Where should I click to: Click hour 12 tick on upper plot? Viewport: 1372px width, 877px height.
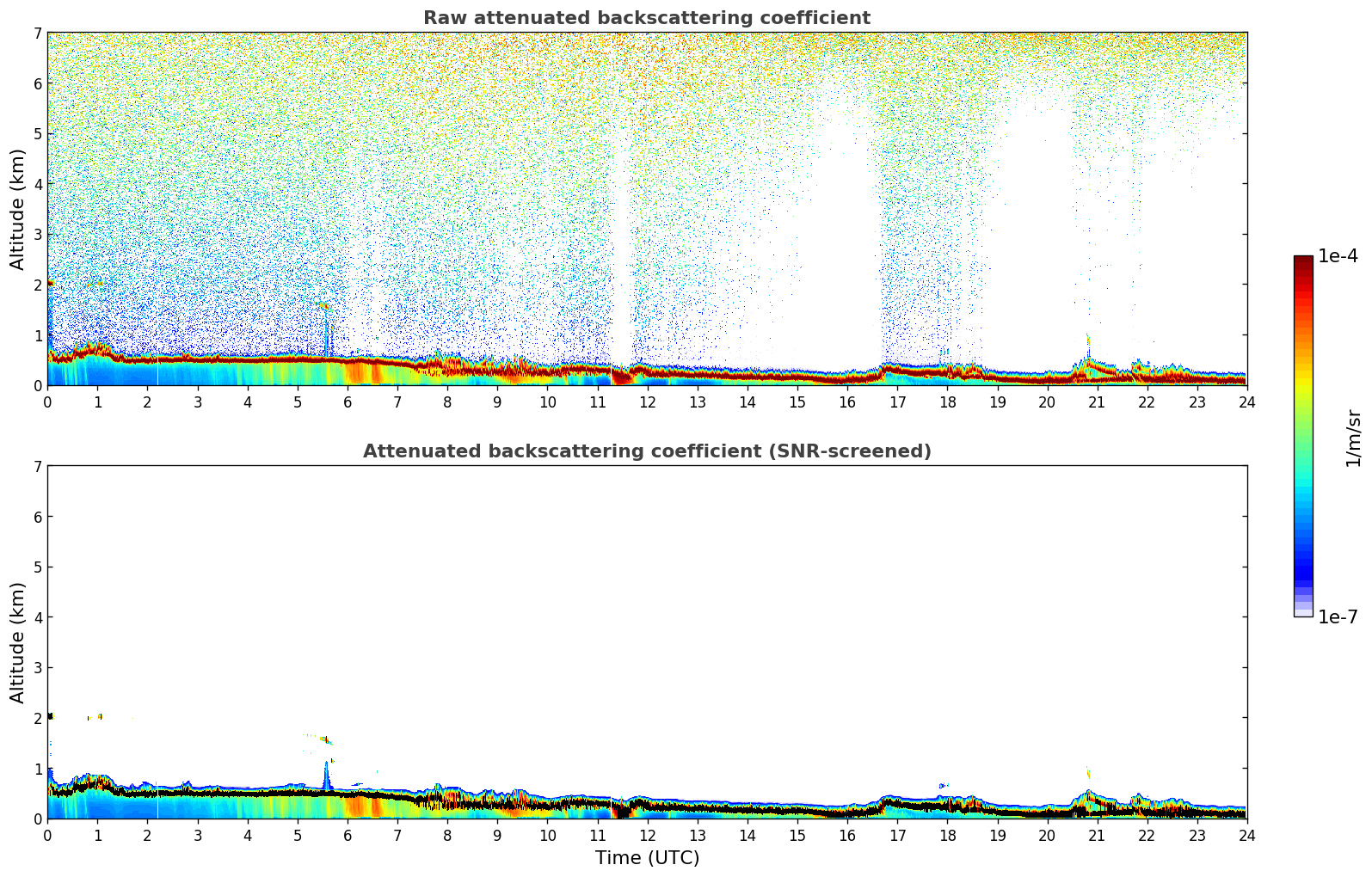(647, 402)
